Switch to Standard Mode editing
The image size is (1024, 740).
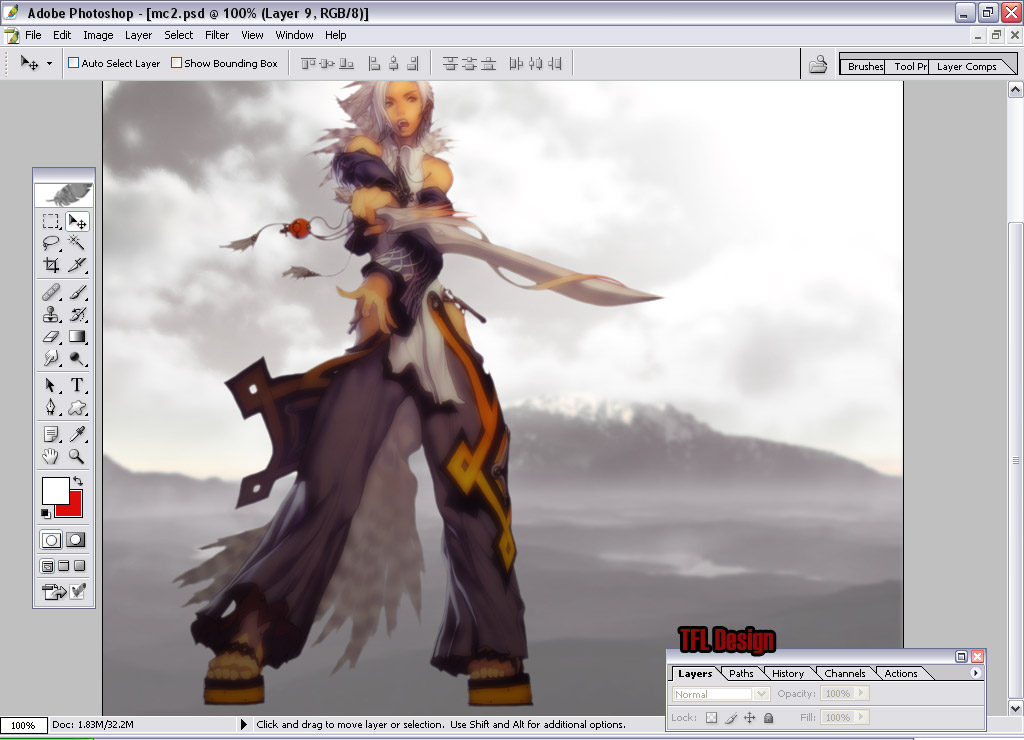point(51,540)
